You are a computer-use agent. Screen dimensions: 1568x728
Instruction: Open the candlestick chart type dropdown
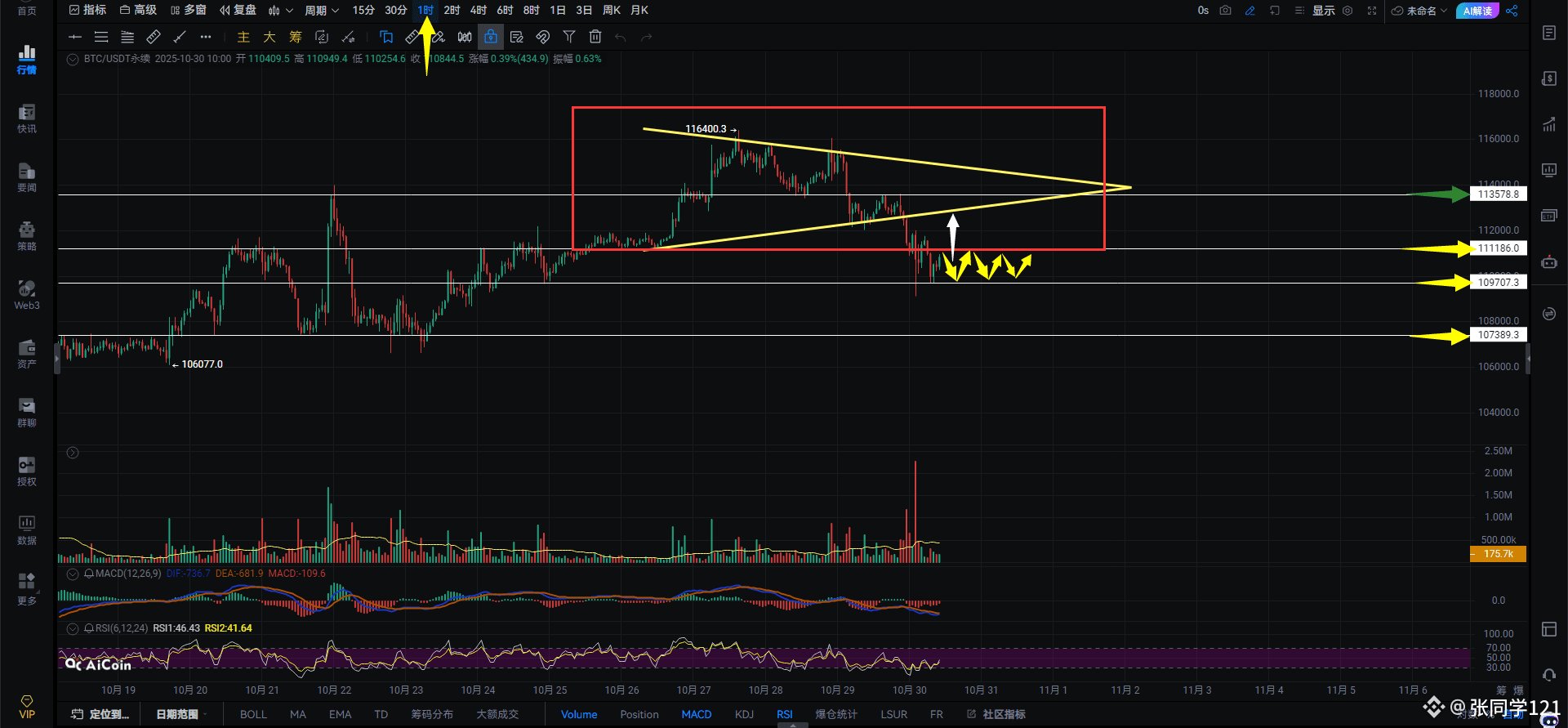pos(280,11)
